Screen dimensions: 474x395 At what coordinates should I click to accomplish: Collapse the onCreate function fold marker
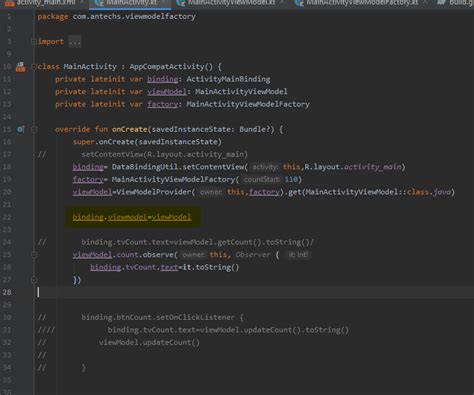pos(34,129)
